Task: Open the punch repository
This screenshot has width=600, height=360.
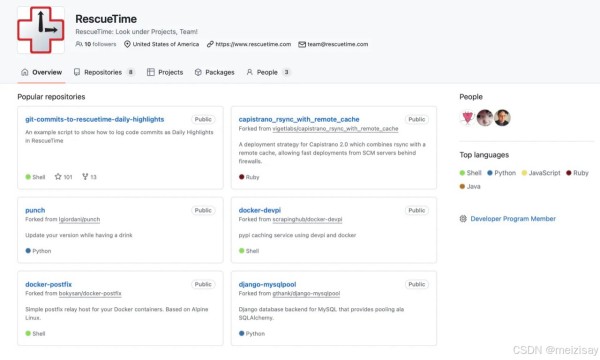Action: tap(35, 210)
